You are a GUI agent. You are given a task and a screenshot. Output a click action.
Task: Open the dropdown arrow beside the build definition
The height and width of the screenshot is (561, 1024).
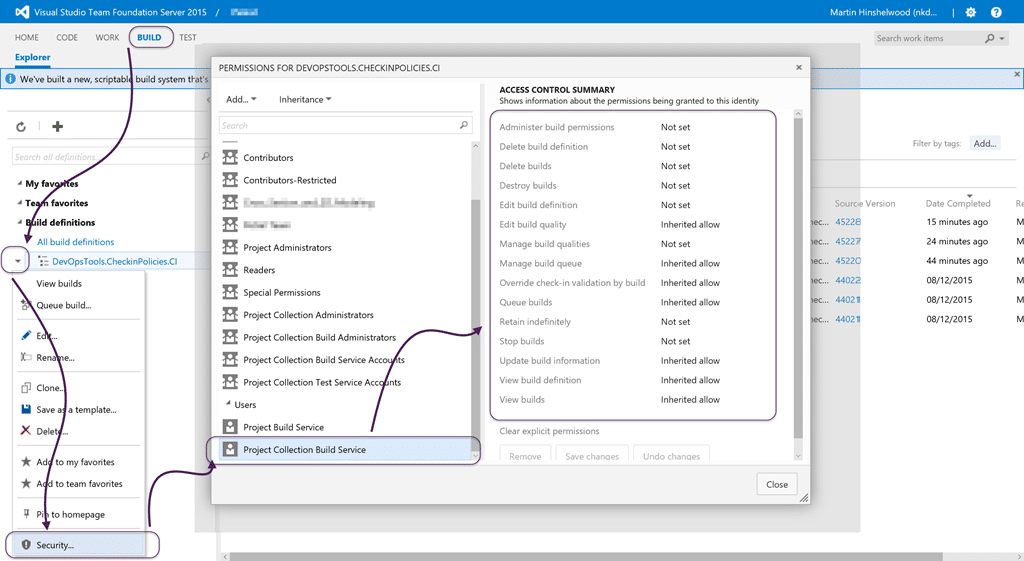coord(18,261)
